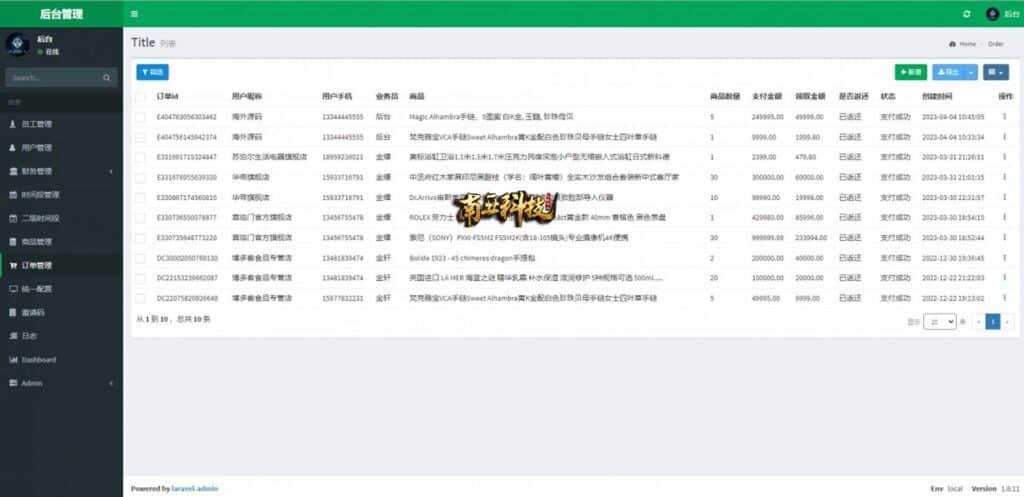The width and height of the screenshot is (1024, 497).
Task: Go to 员工管理 in the sidebar
Action: tap(36, 124)
